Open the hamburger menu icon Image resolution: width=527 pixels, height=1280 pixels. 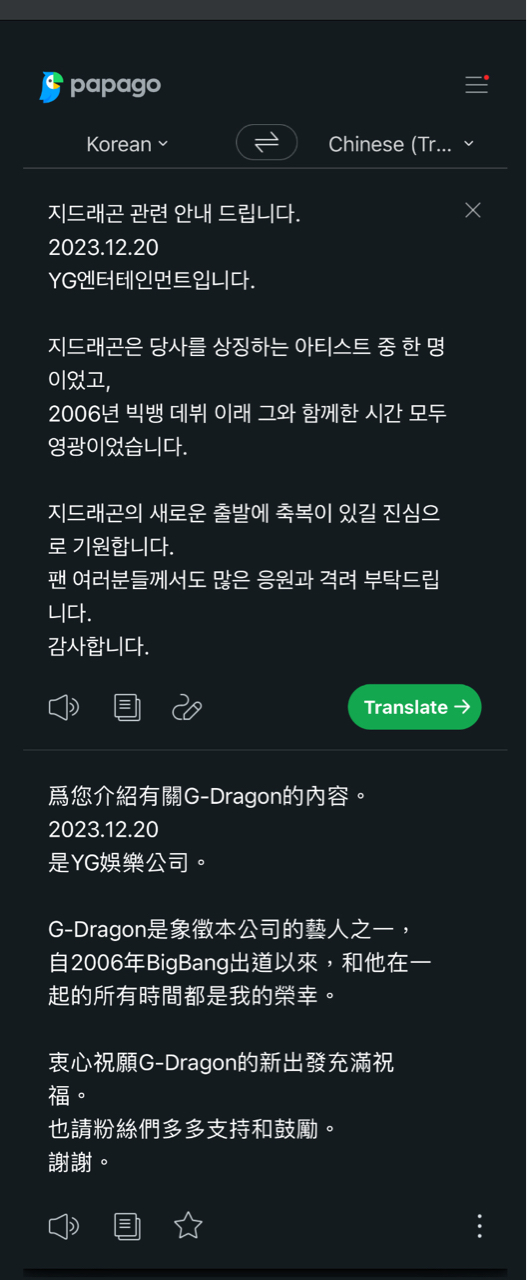477,85
